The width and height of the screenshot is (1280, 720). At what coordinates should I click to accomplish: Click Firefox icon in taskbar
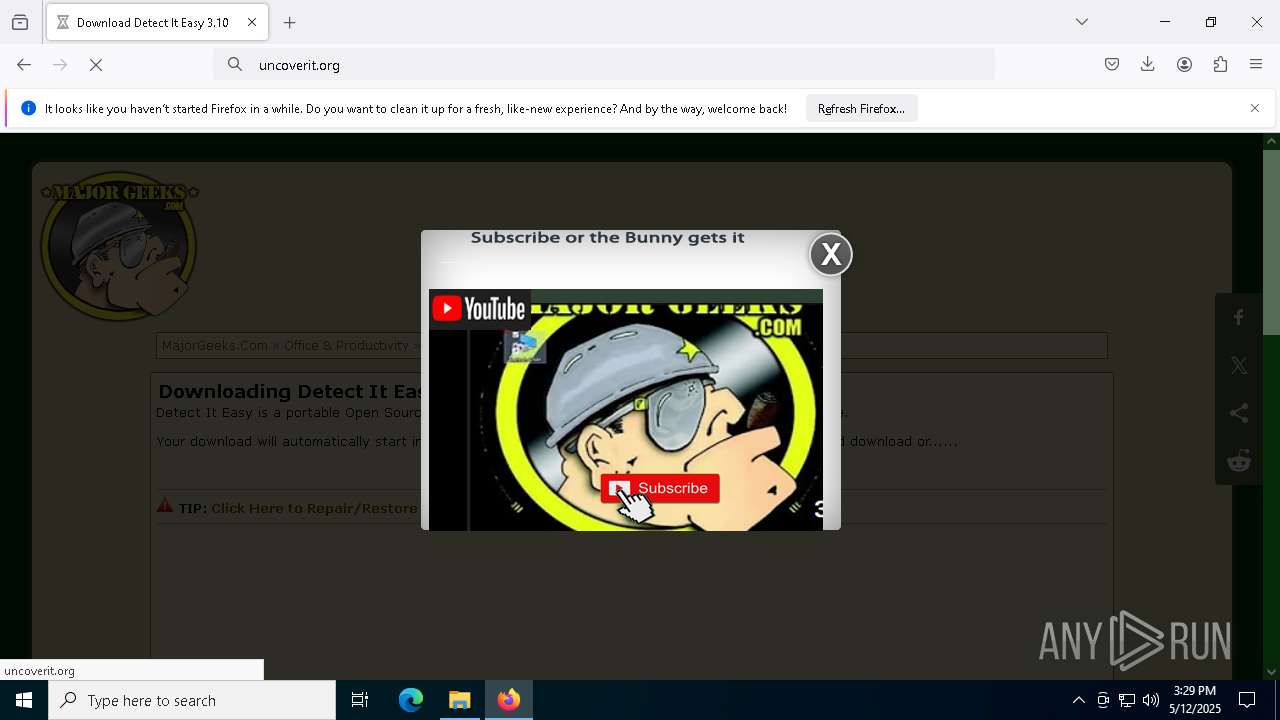509,700
